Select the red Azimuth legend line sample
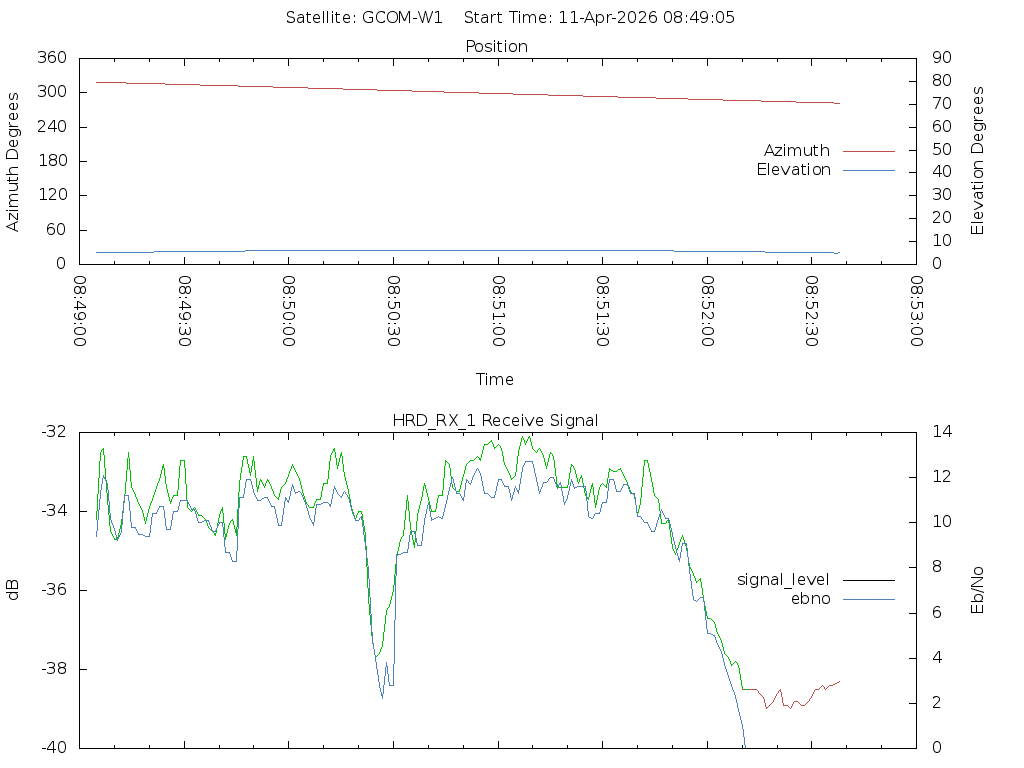 coord(868,151)
